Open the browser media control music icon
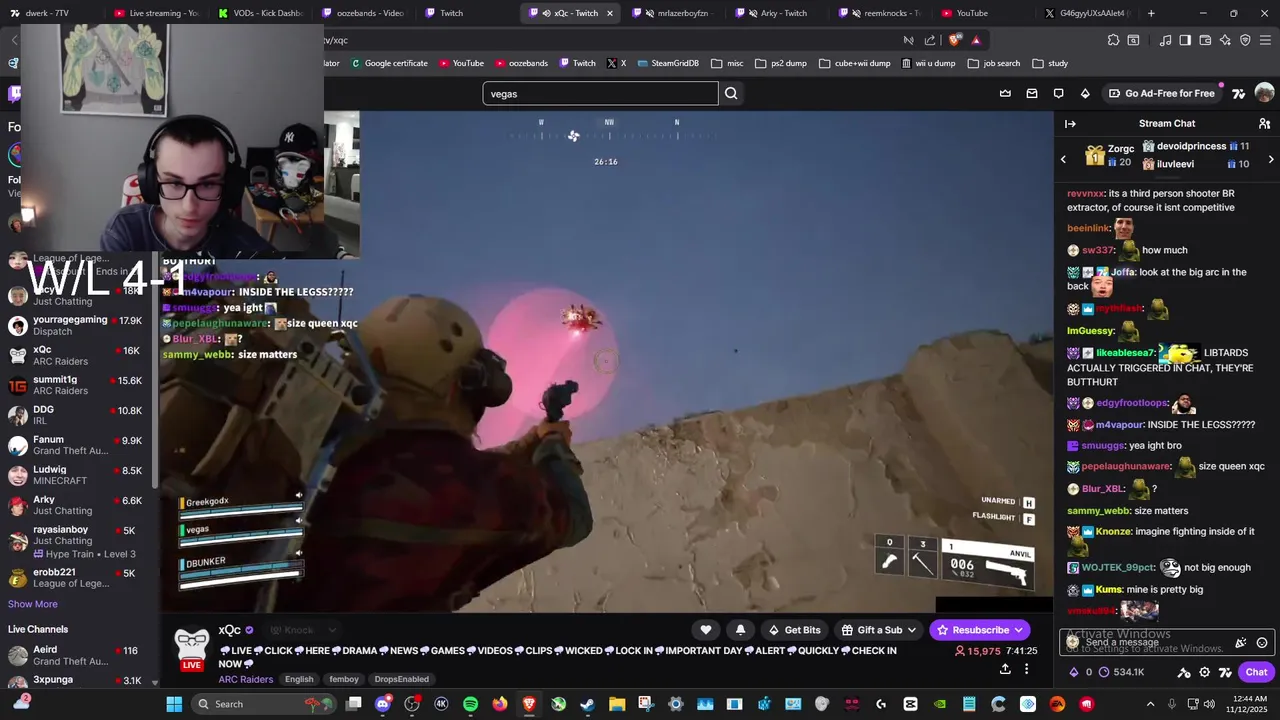Viewport: 1280px width, 720px height. [1165, 40]
